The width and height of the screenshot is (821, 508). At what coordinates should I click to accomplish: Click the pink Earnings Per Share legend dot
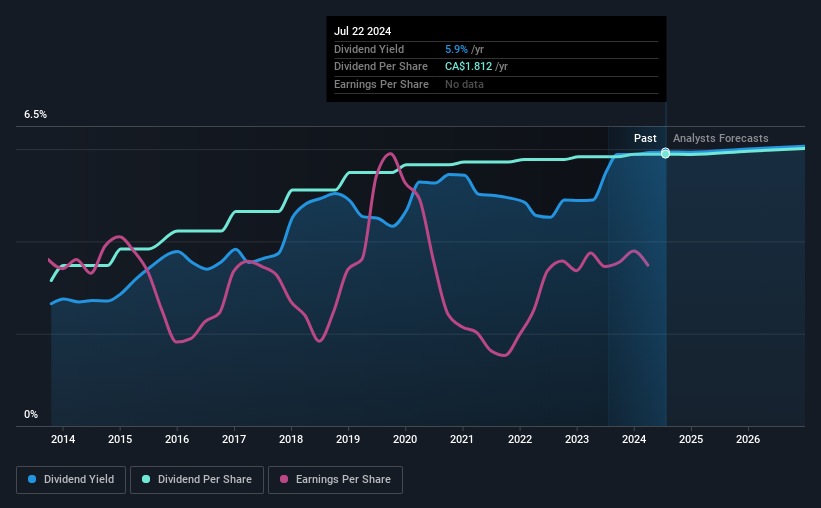(284, 479)
